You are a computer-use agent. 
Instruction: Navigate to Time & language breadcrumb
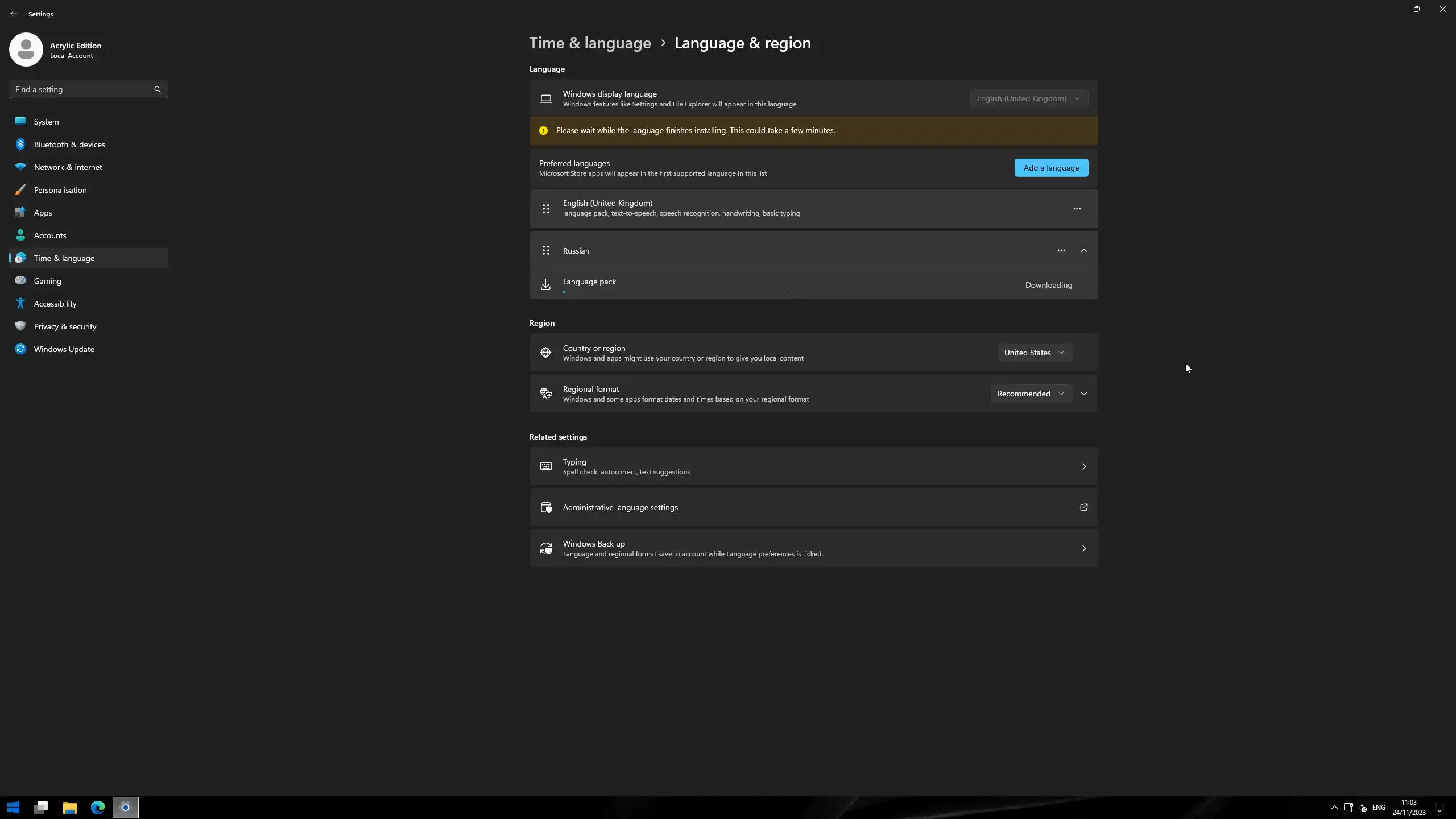(590, 43)
